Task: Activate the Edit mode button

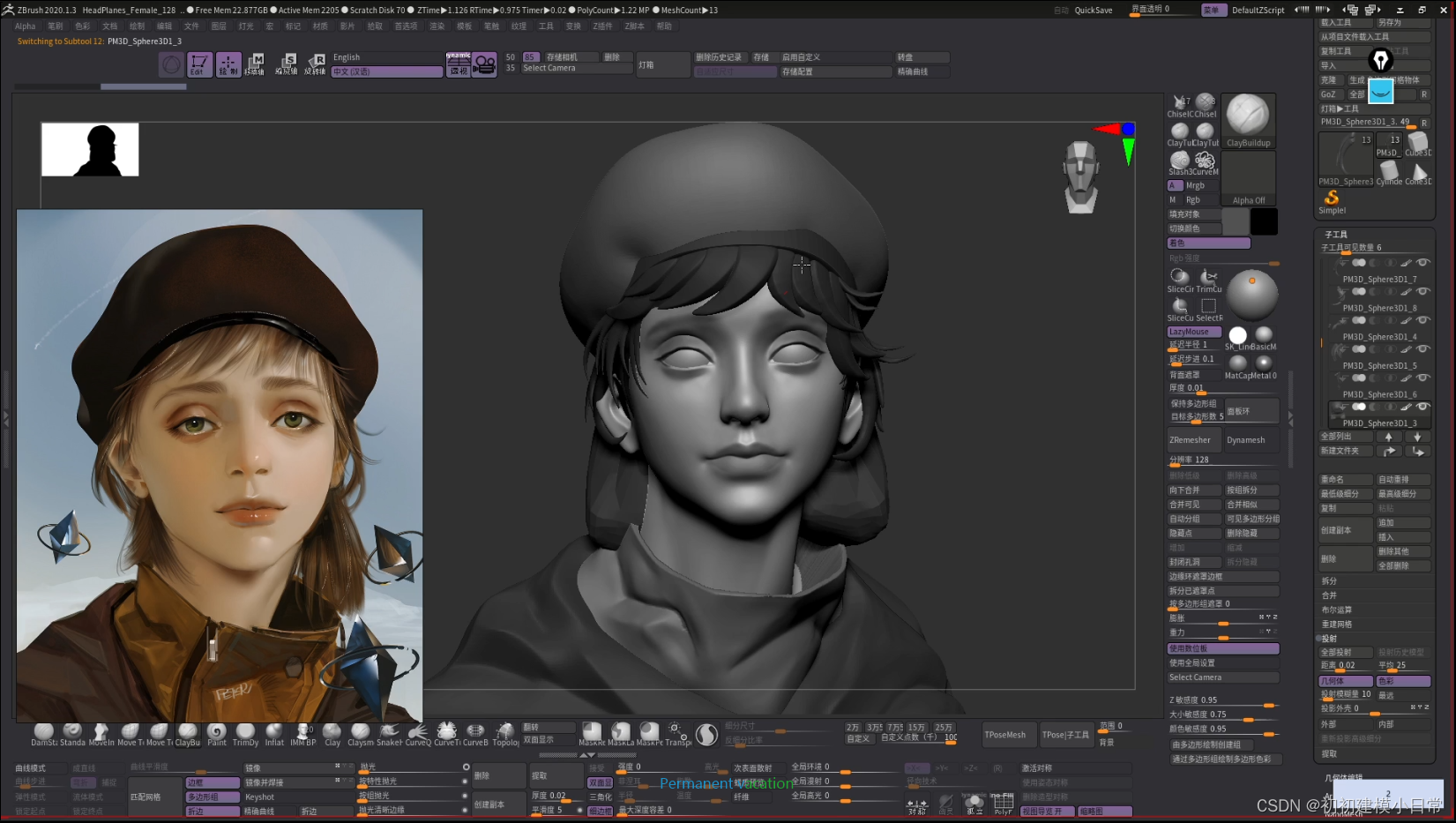Action: pyautogui.click(x=198, y=64)
